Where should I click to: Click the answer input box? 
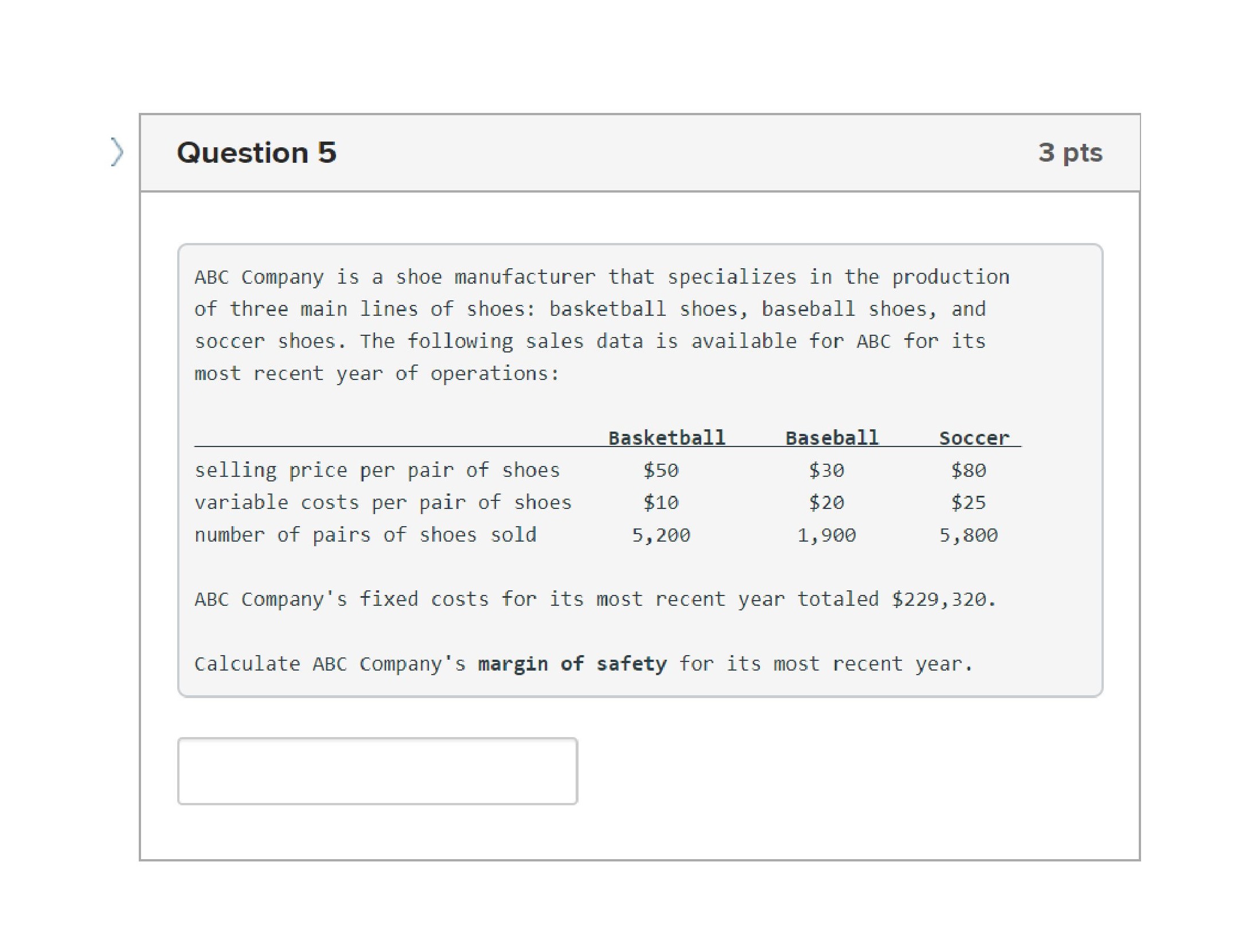[x=377, y=771]
